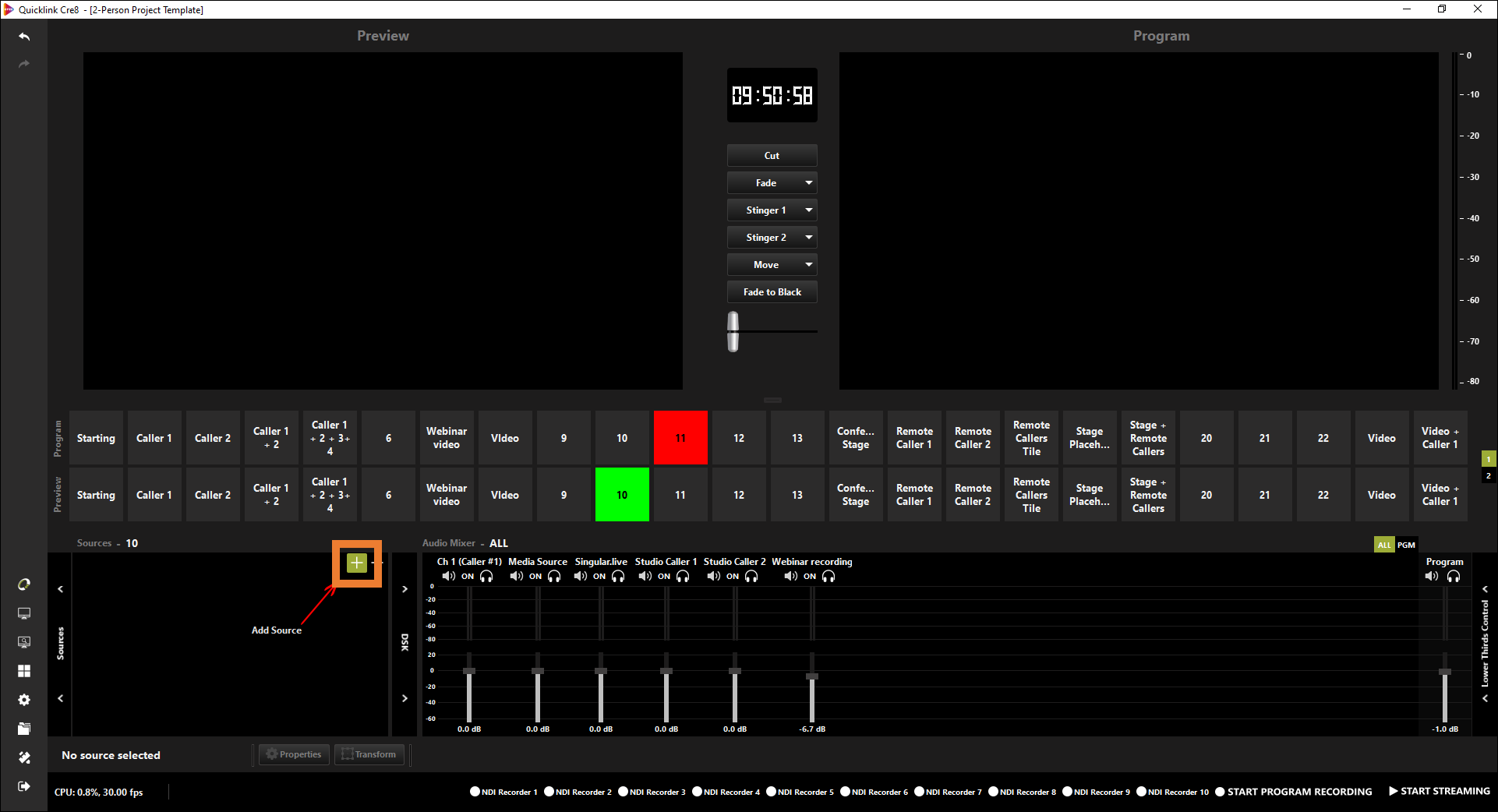Open the Move transition dropdown arrow
The image size is (1498, 812).
[809, 265]
